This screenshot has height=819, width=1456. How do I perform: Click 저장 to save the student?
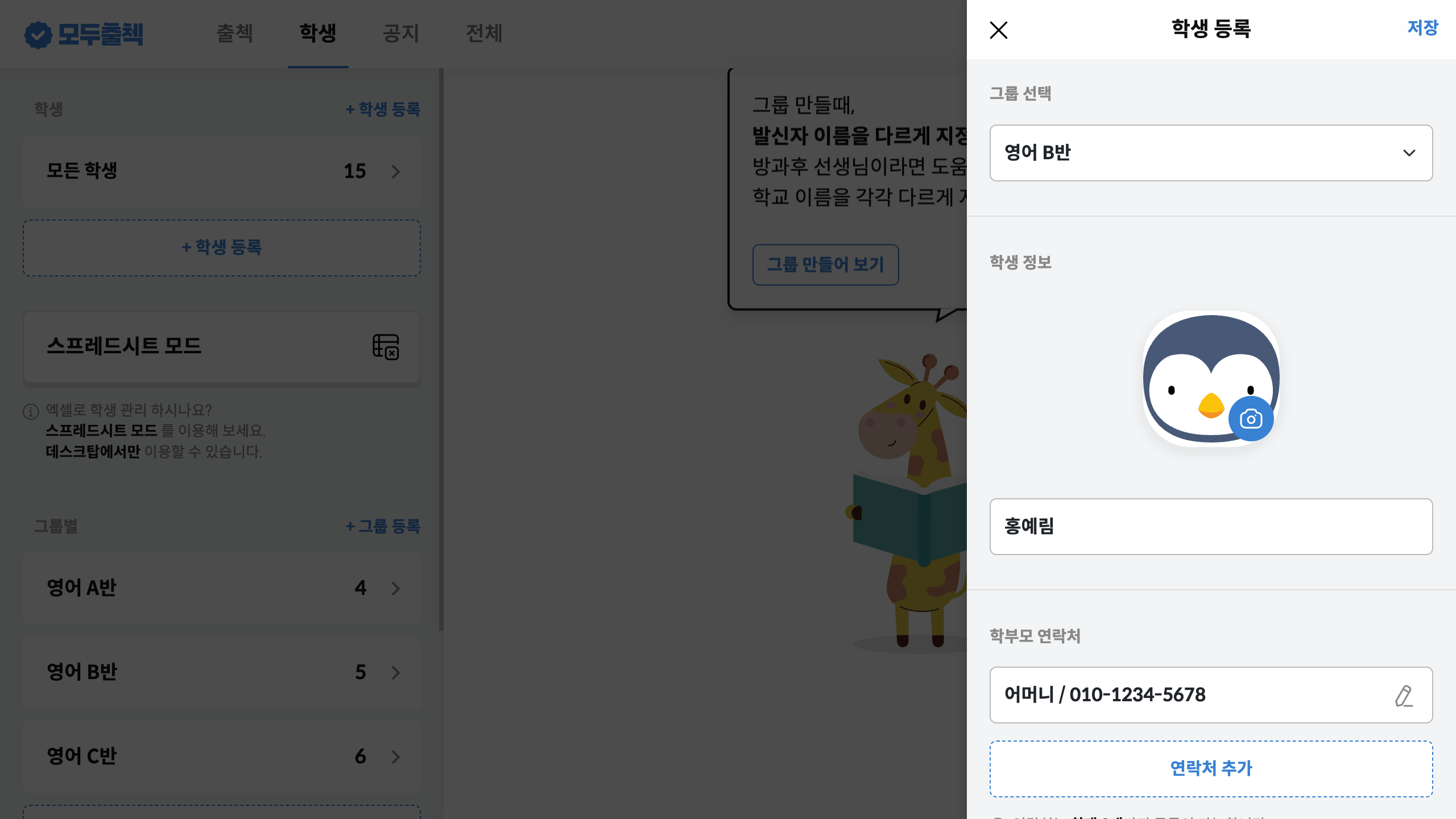[x=1422, y=28]
